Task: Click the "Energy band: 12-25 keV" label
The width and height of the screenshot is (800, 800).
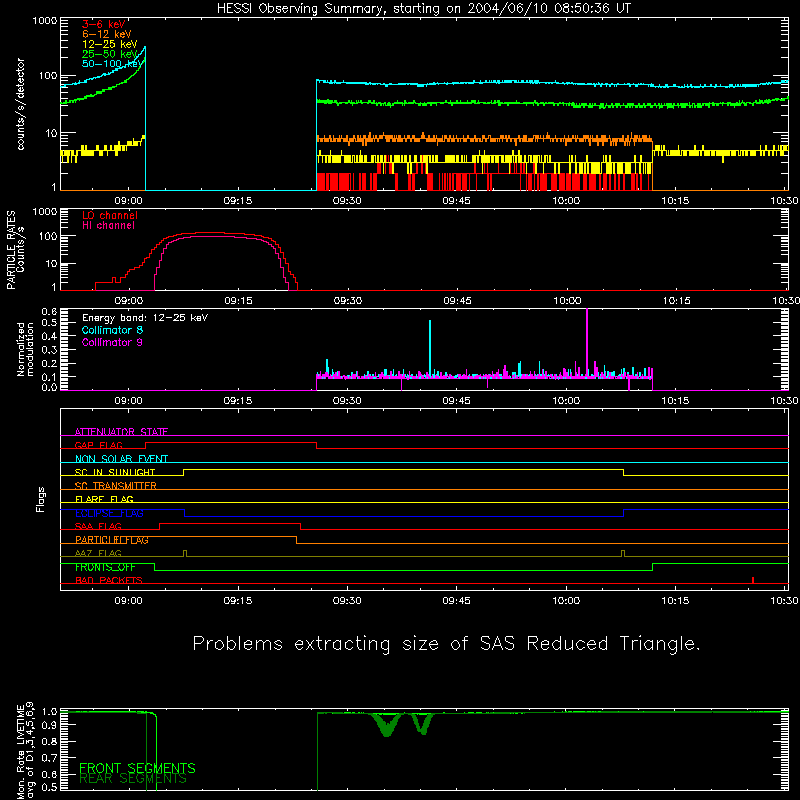Action: click(x=145, y=318)
